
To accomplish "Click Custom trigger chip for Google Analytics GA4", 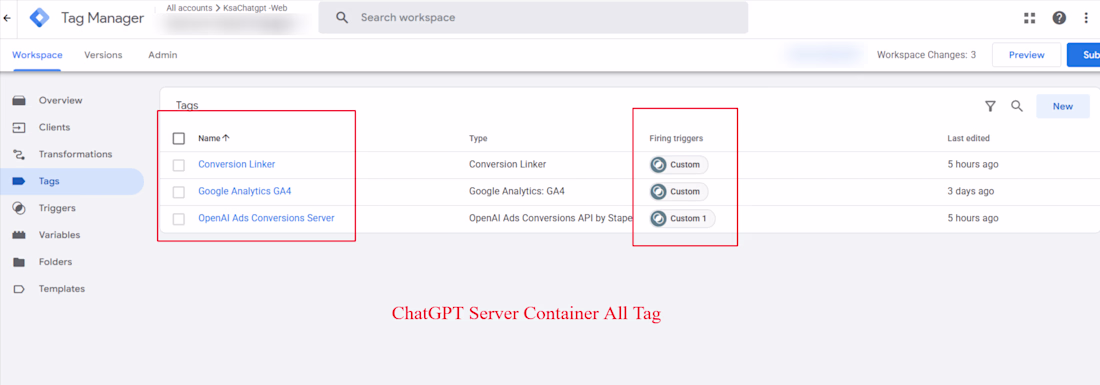I will pos(678,191).
